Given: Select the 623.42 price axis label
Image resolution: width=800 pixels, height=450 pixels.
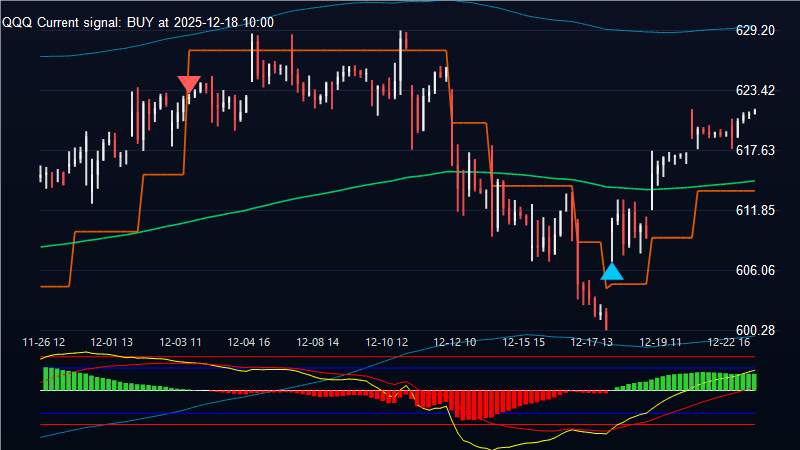Looking at the screenshot, I should 755,91.
